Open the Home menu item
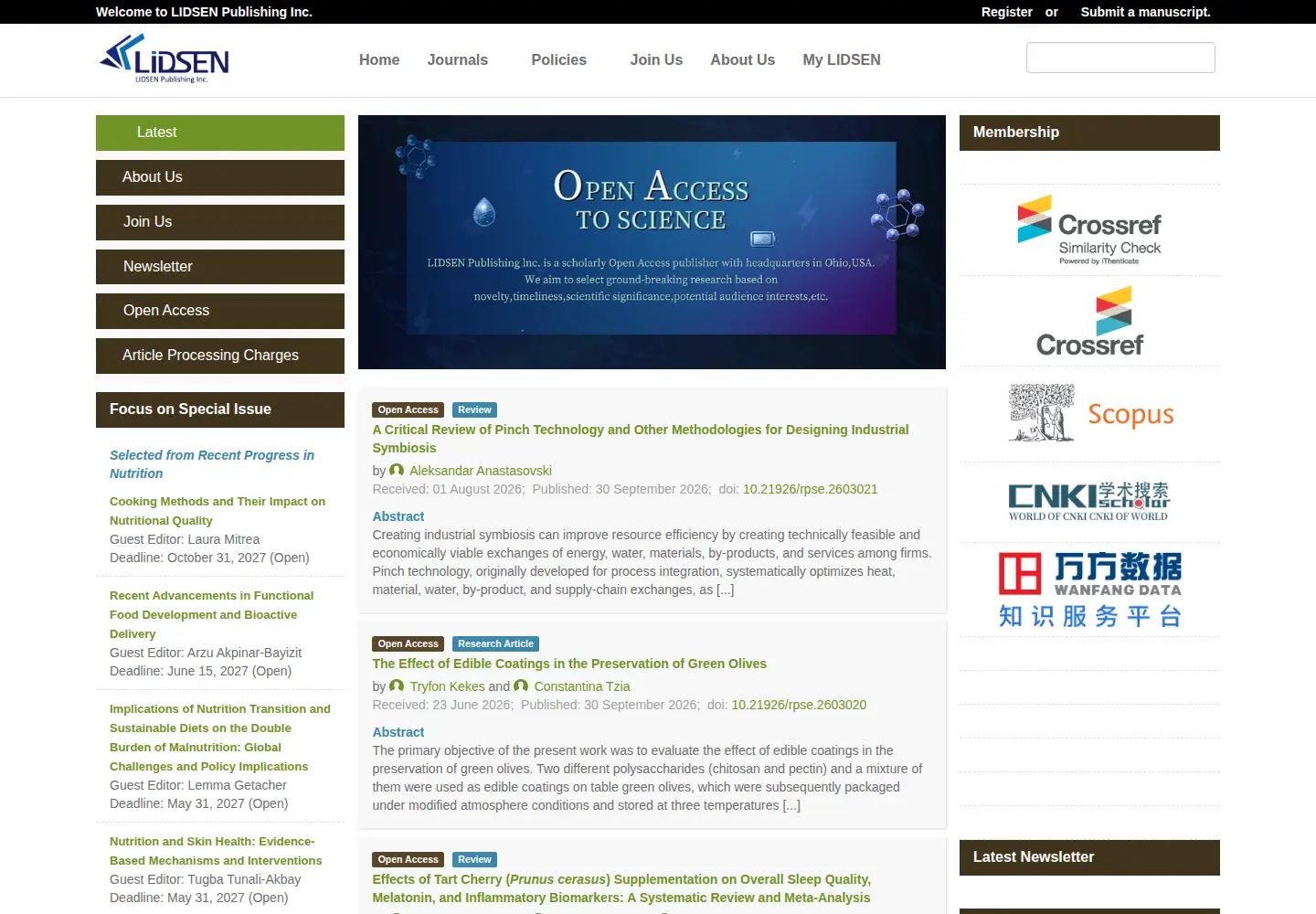1316x914 pixels. [x=379, y=59]
